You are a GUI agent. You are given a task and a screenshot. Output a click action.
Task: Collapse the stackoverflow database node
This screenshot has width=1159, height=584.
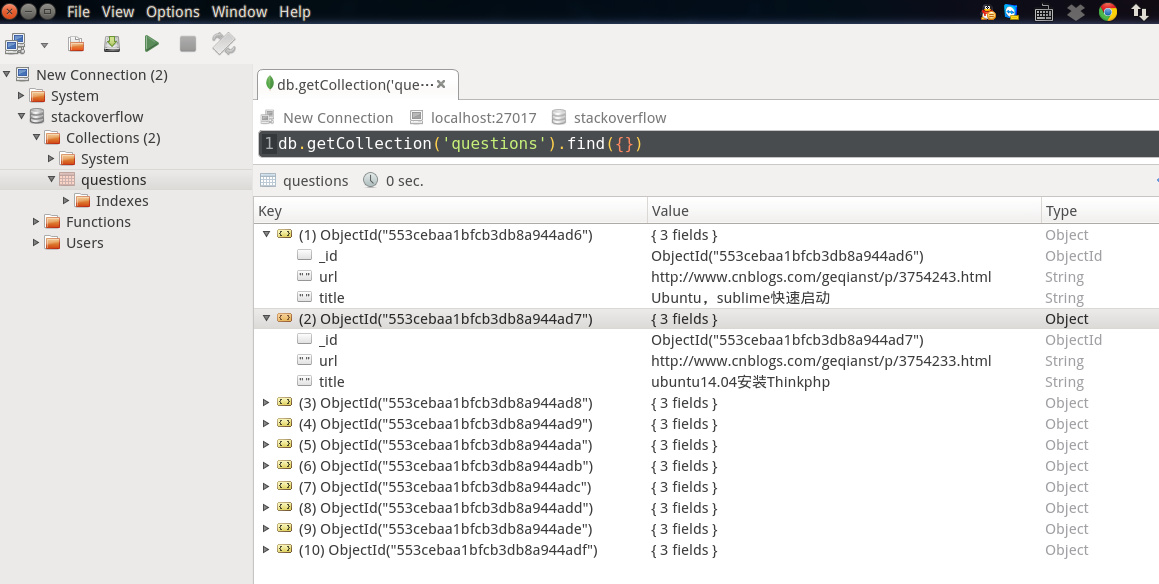click(21, 116)
